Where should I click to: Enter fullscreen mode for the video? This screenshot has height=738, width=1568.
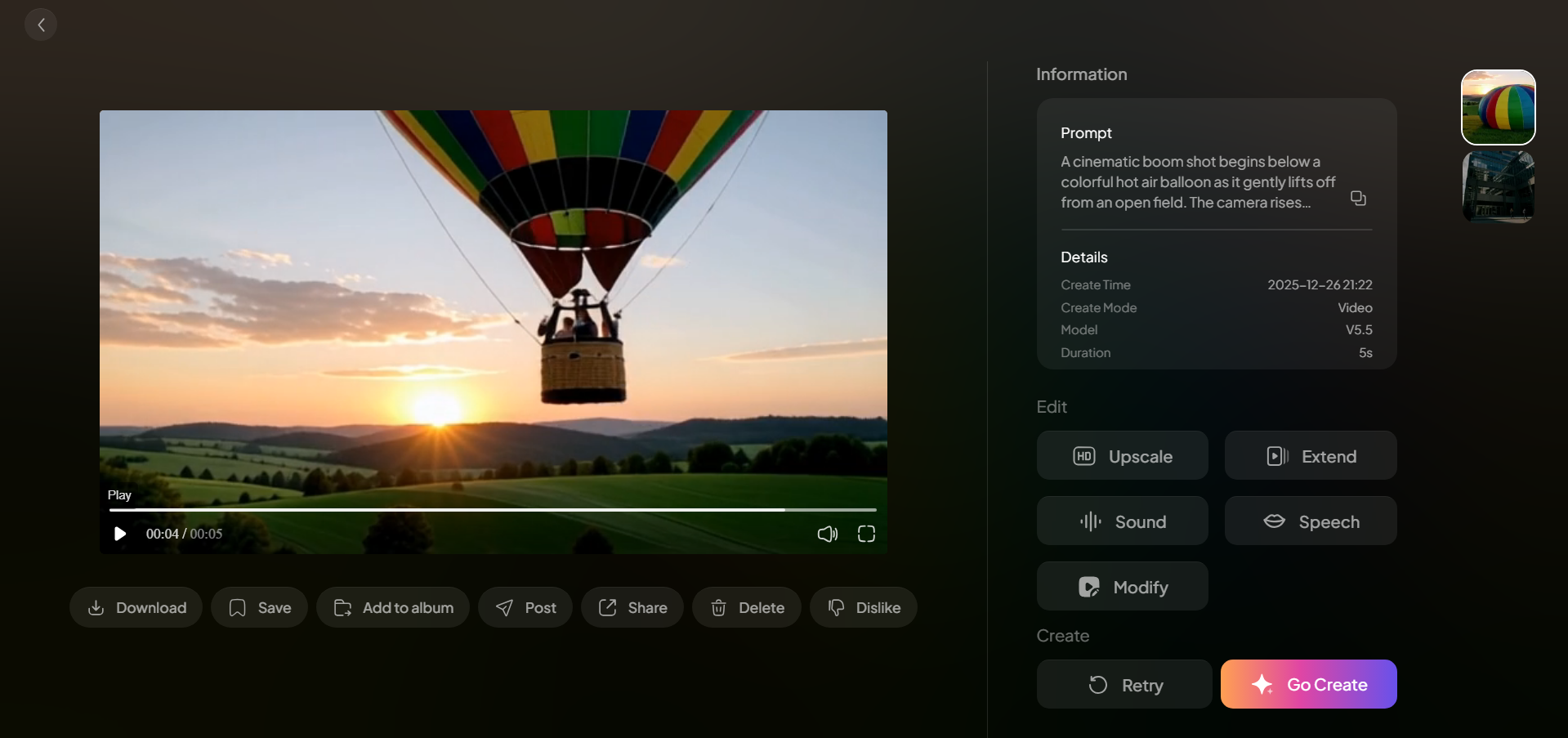pyautogui.click(x=866, y=534)
